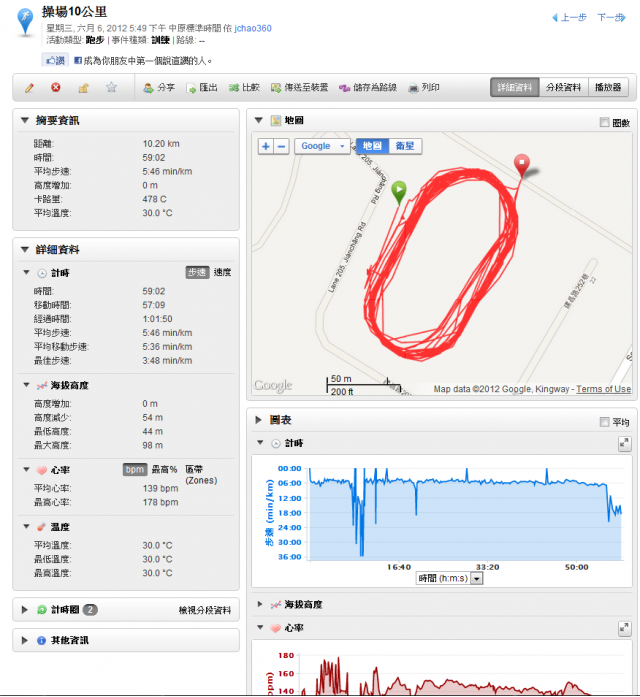Image resolution: width=640 pixels, height=697 pixels.
Task: Click the heart icon beside 心率 in details
Action: click(42, 470)
